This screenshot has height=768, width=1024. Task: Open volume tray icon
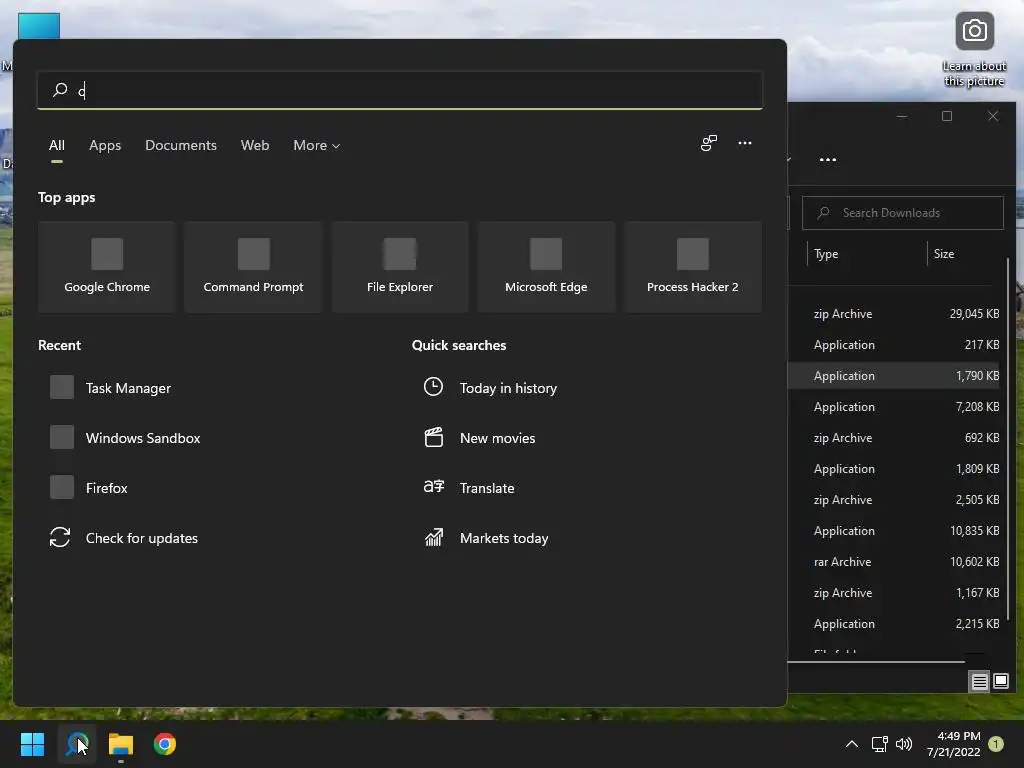click(x=904, y=744)
